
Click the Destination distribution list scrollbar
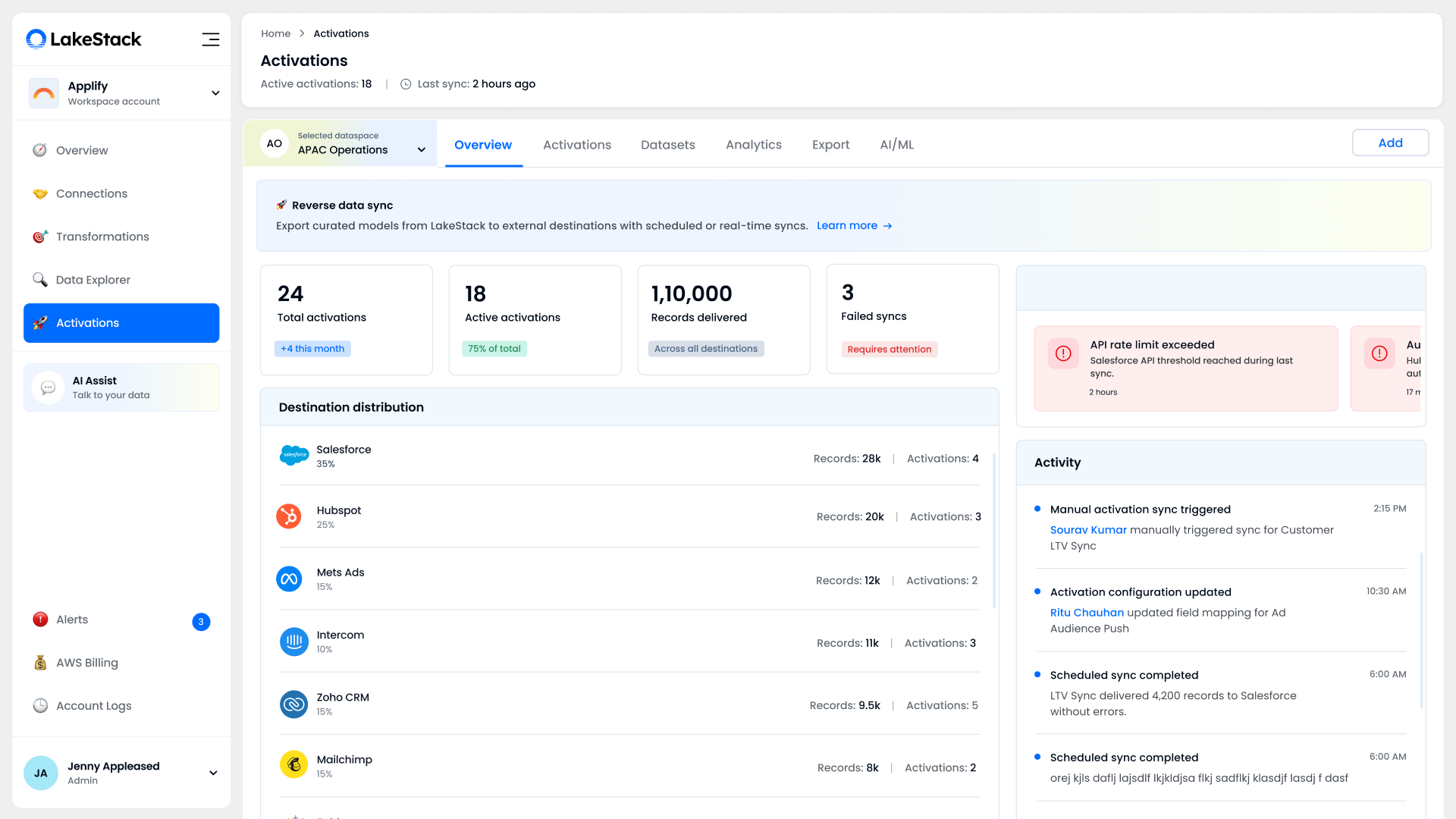[993, 531]
